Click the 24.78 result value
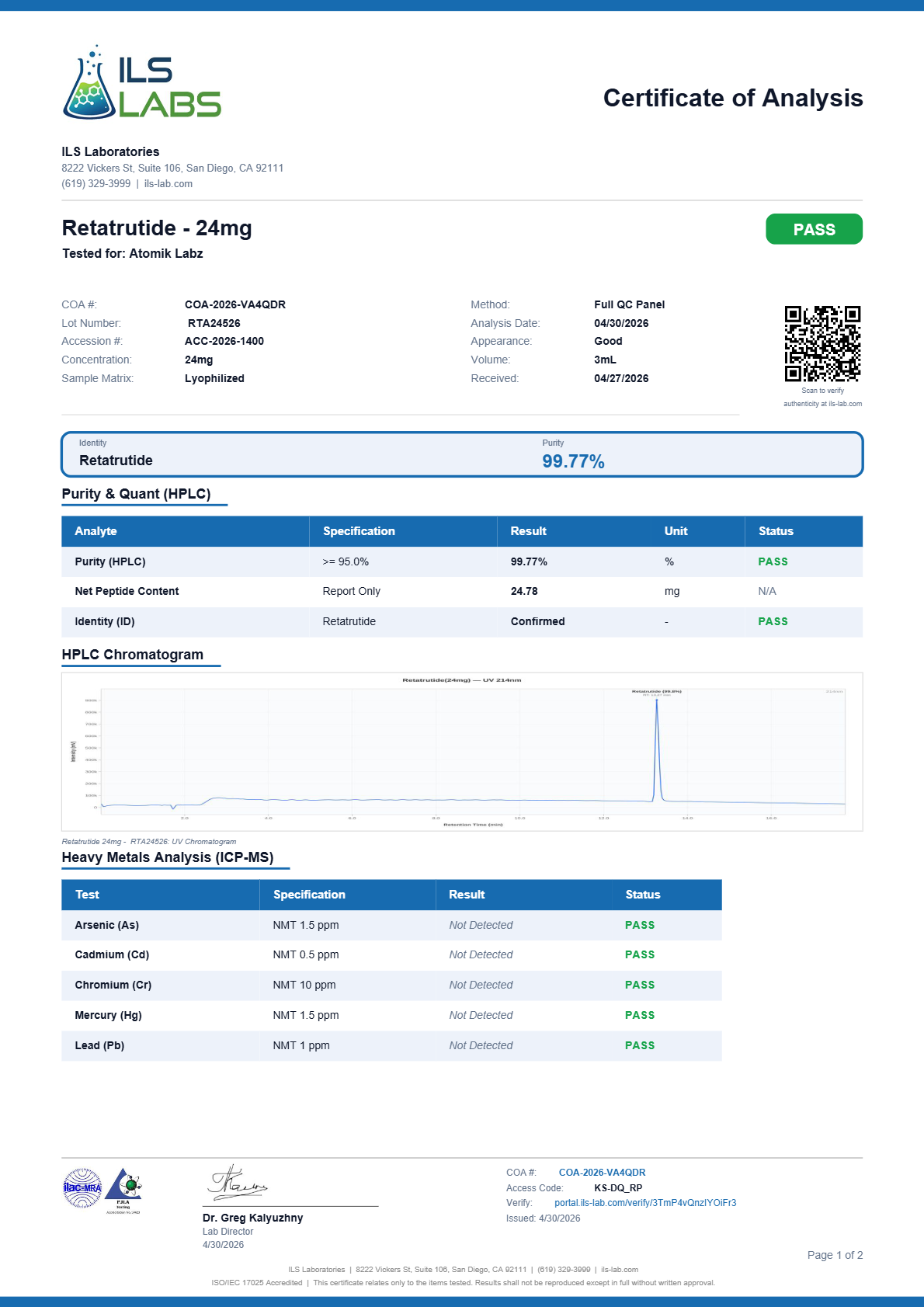The width and height of the screenshot is (924, 1307). tap(524, 591)
